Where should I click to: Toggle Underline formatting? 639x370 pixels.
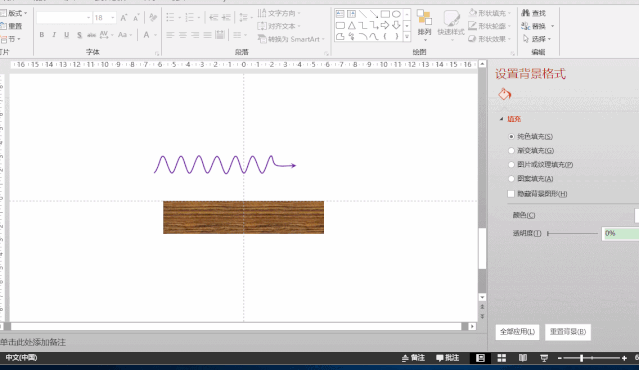pyautogui.click(x=66, y=35)
